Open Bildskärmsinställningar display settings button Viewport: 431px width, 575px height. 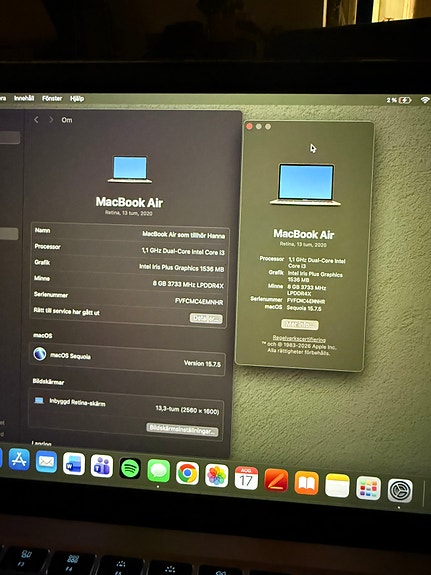[182, 429]
